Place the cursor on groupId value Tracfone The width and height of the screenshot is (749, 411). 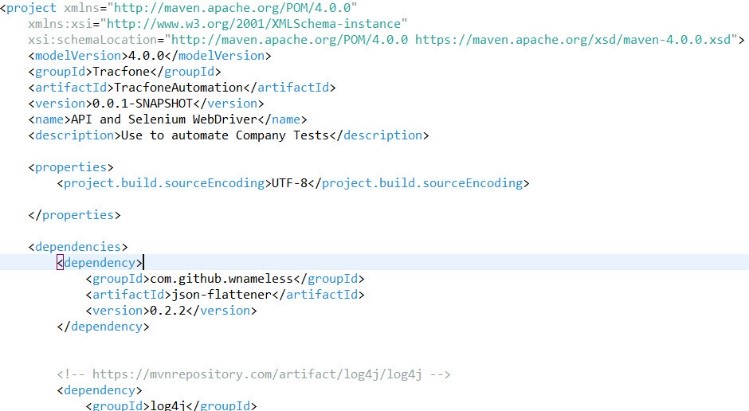pyautogui.click(x=121, y=72)
